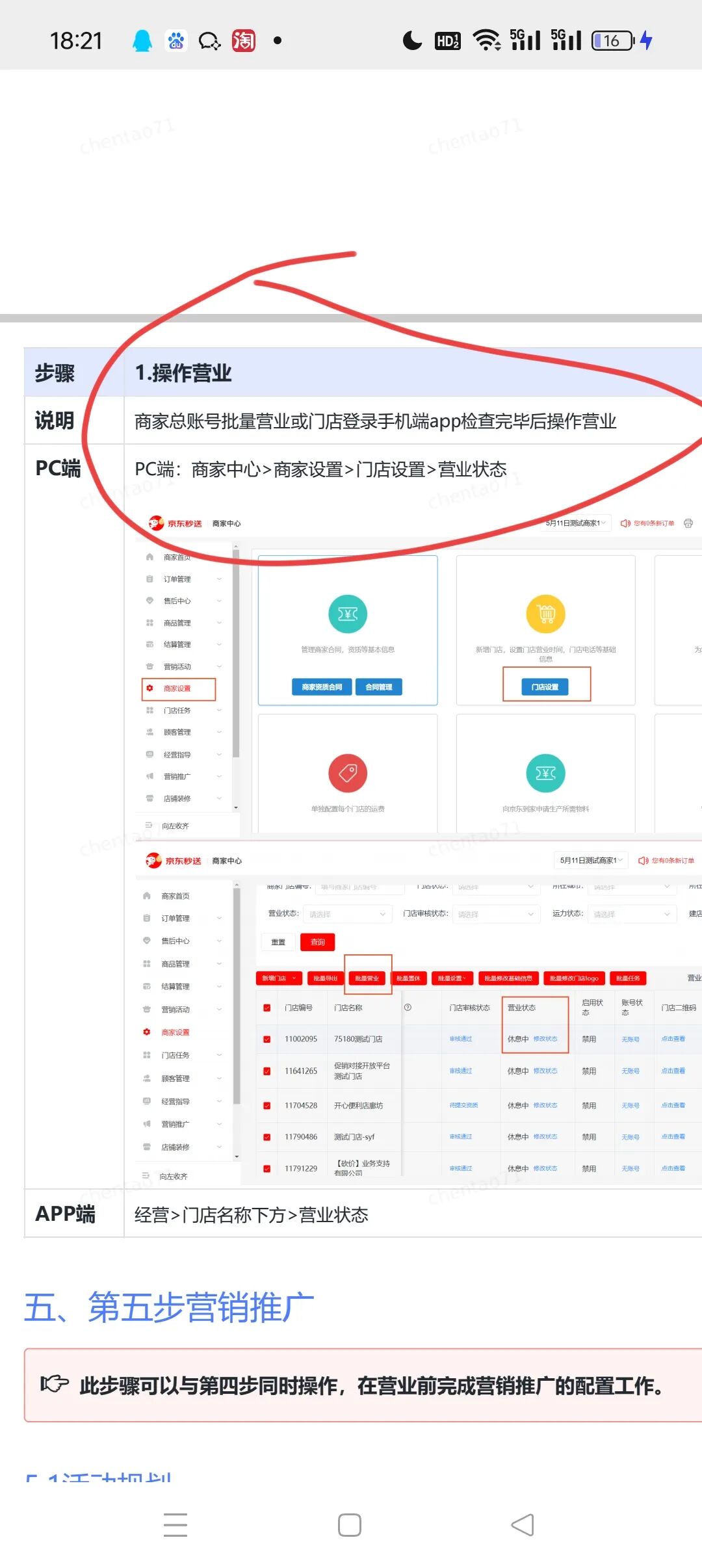Click the blue 门店设置 button

[545, 687]
